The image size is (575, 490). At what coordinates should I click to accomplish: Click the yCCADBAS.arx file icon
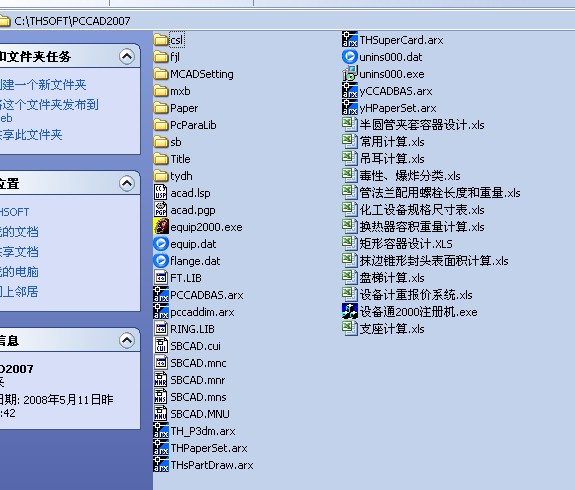click(x=349, y=91)
